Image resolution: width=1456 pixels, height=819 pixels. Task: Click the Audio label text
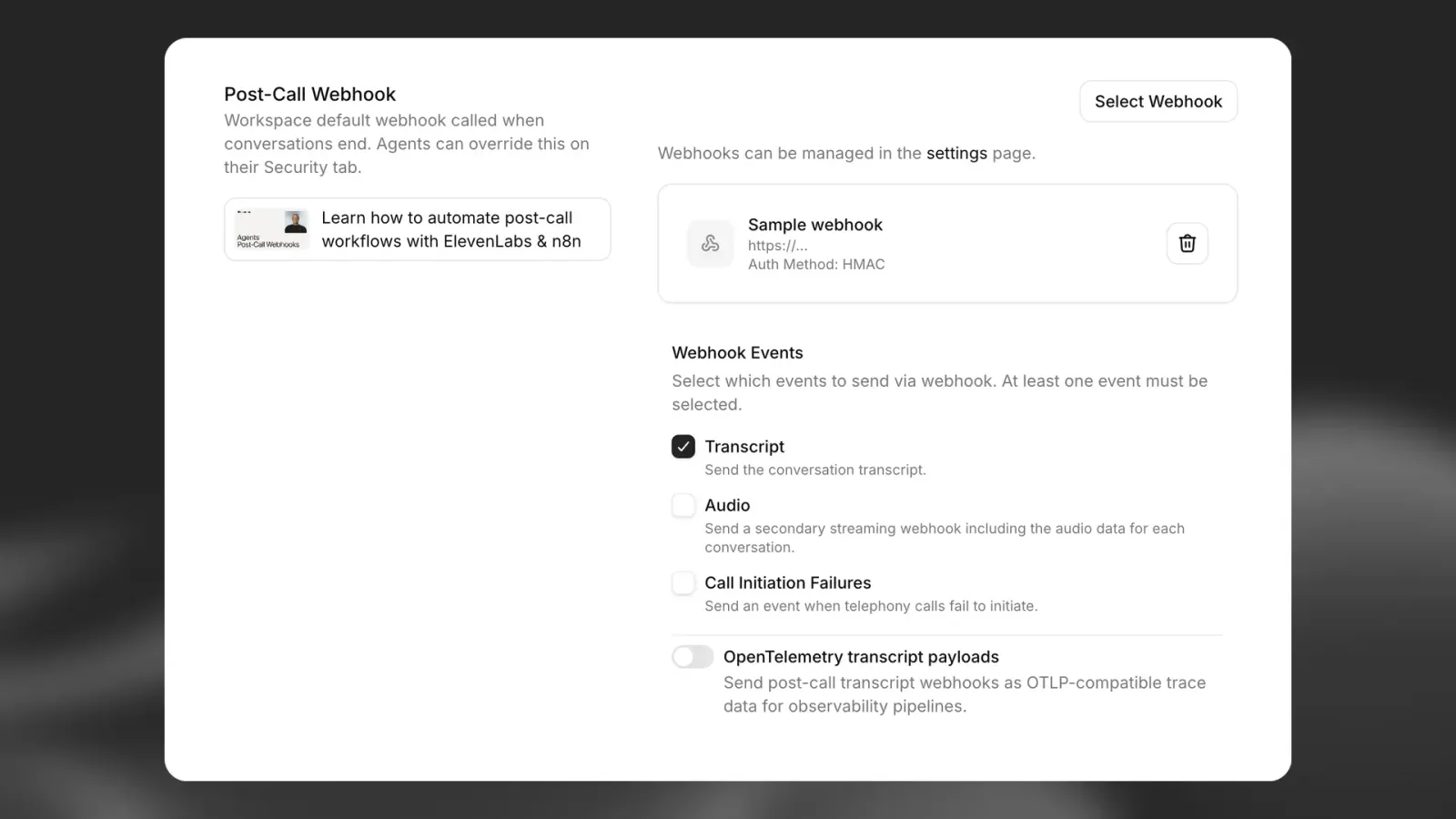[727, 505]
